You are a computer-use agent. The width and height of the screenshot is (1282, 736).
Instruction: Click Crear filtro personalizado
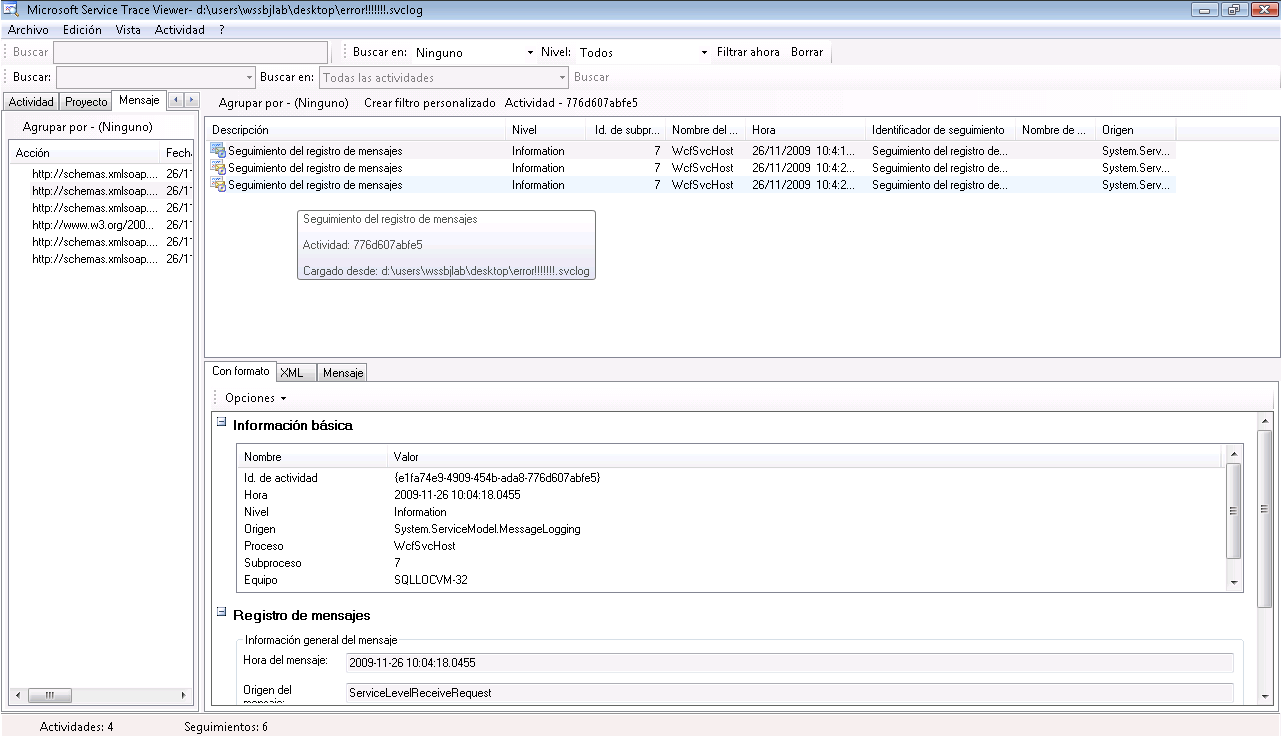click(x=430, y=103)
